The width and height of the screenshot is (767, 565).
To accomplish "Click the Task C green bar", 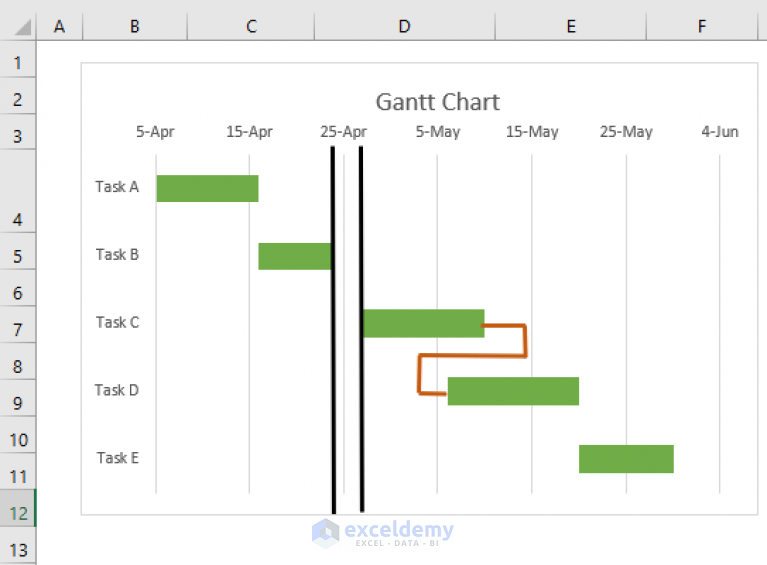I will (x=422, y=323).
